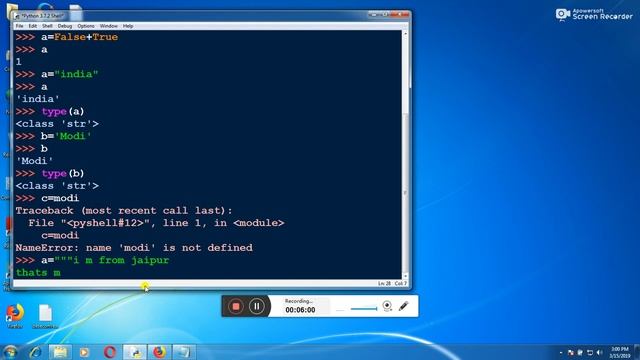Open the clock and date in taskbar
Viewport: 640px width, 360px height.
click(x=620, y=353)
